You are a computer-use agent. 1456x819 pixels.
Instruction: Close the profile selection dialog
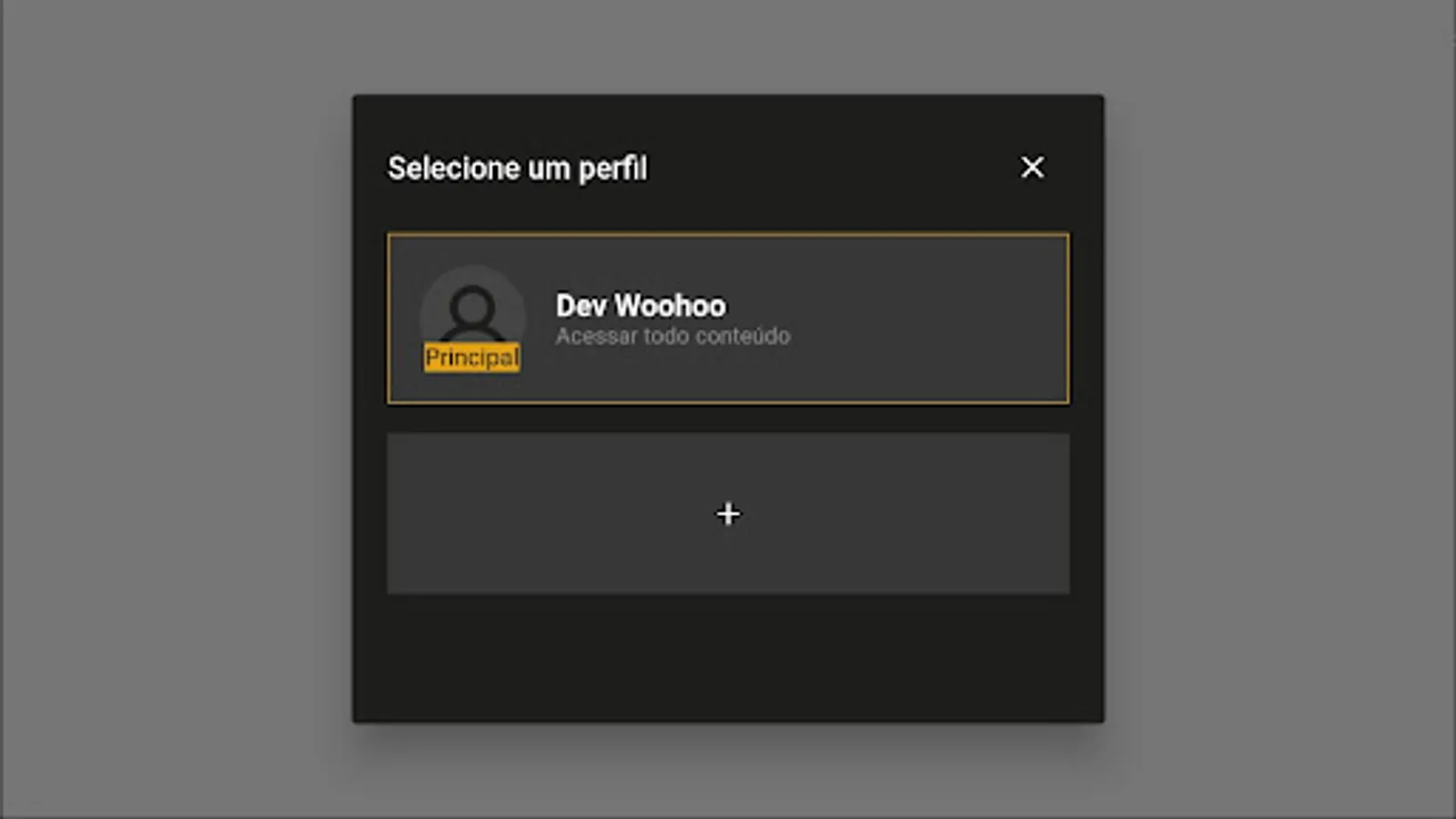[1032, 167]
